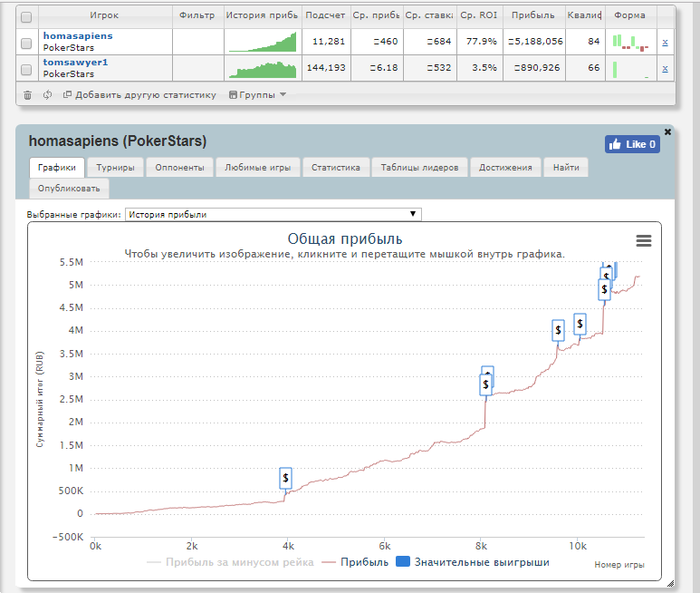Viewport: 700px width, 593px height.
Task: Click the front dollar marker near game 8k
Action: coord(485,385)
